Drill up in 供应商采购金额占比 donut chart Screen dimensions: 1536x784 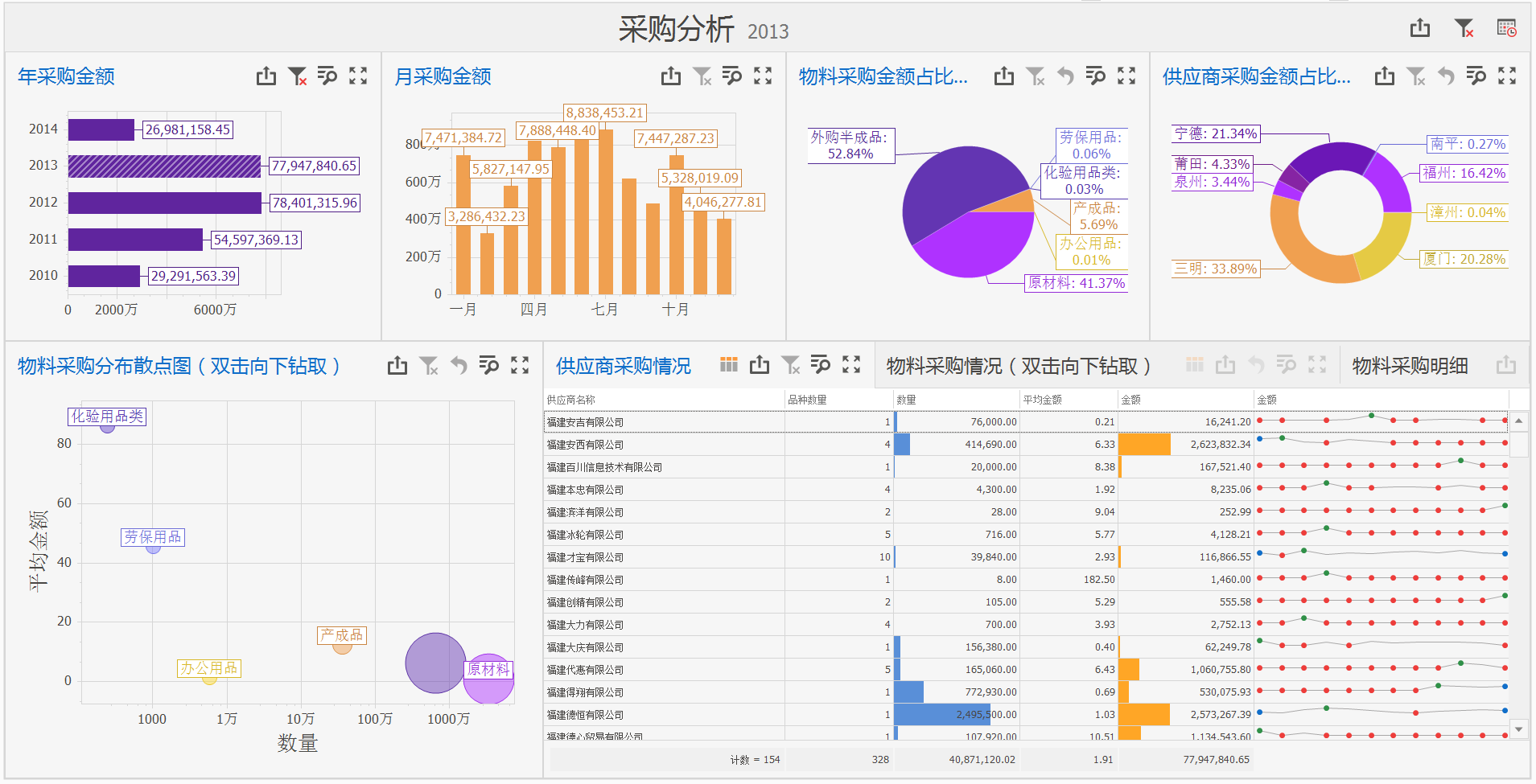(x=1446, y=76)
